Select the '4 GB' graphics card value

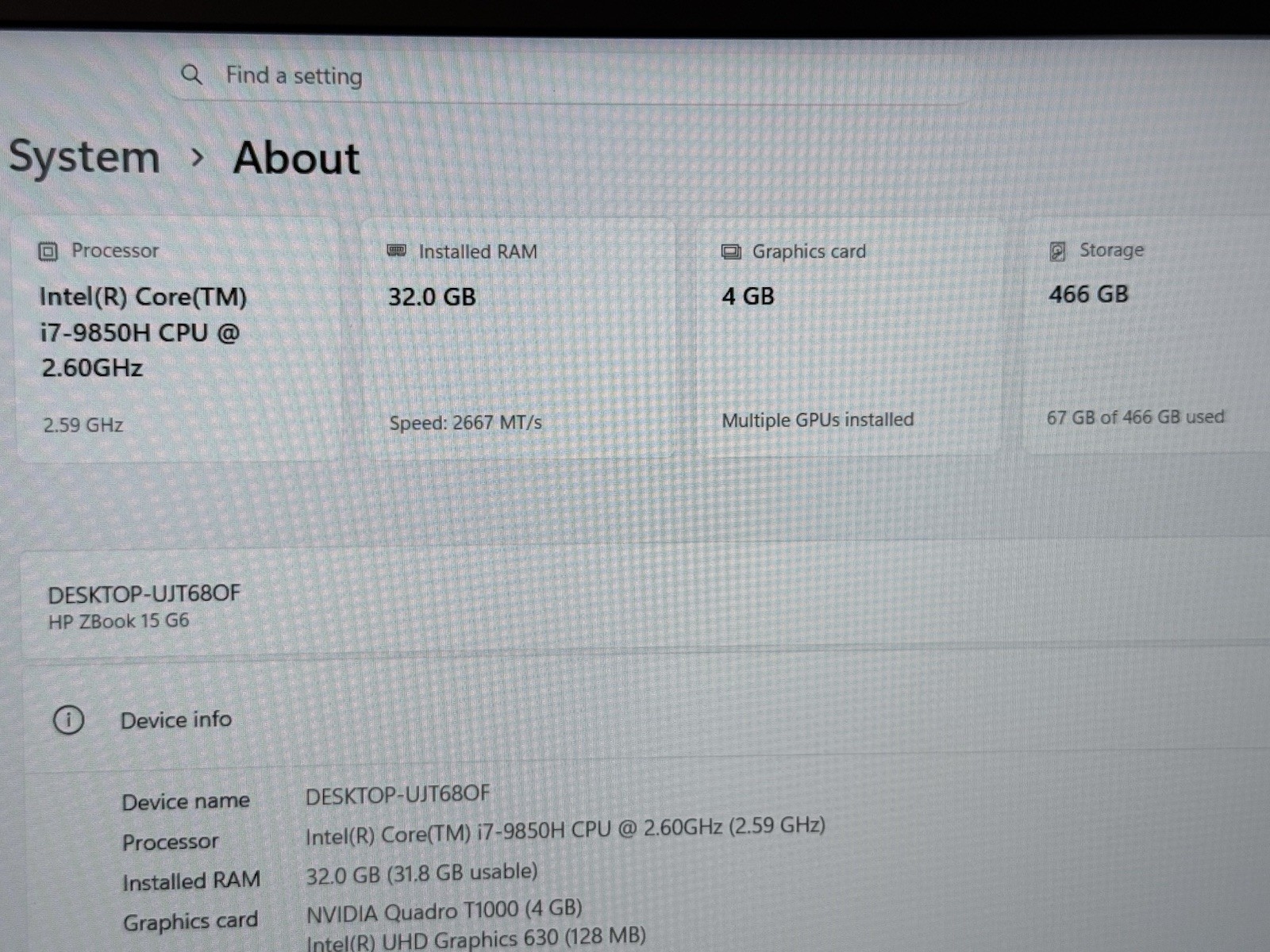tap(748, 296)
